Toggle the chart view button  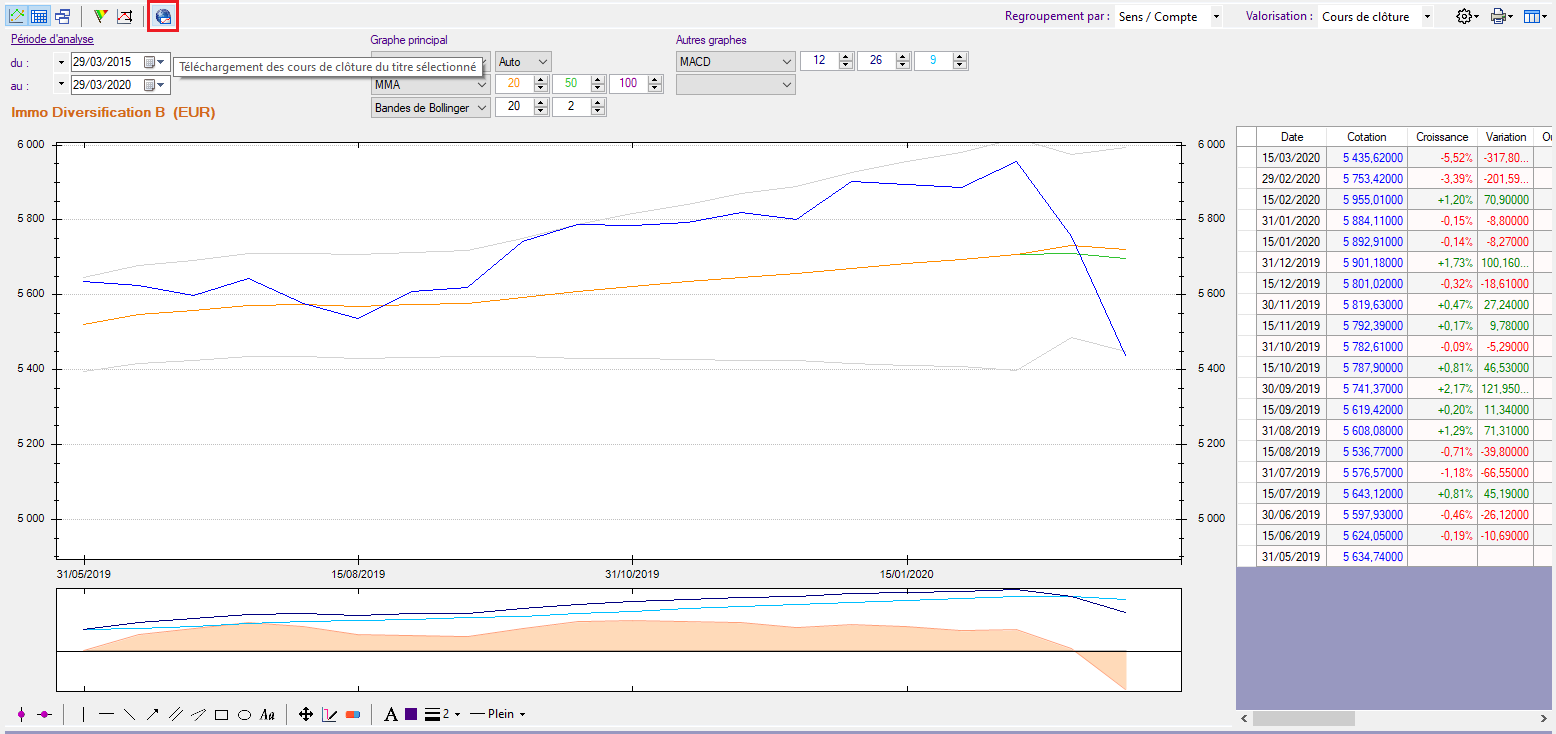click(x=17, y=16)
